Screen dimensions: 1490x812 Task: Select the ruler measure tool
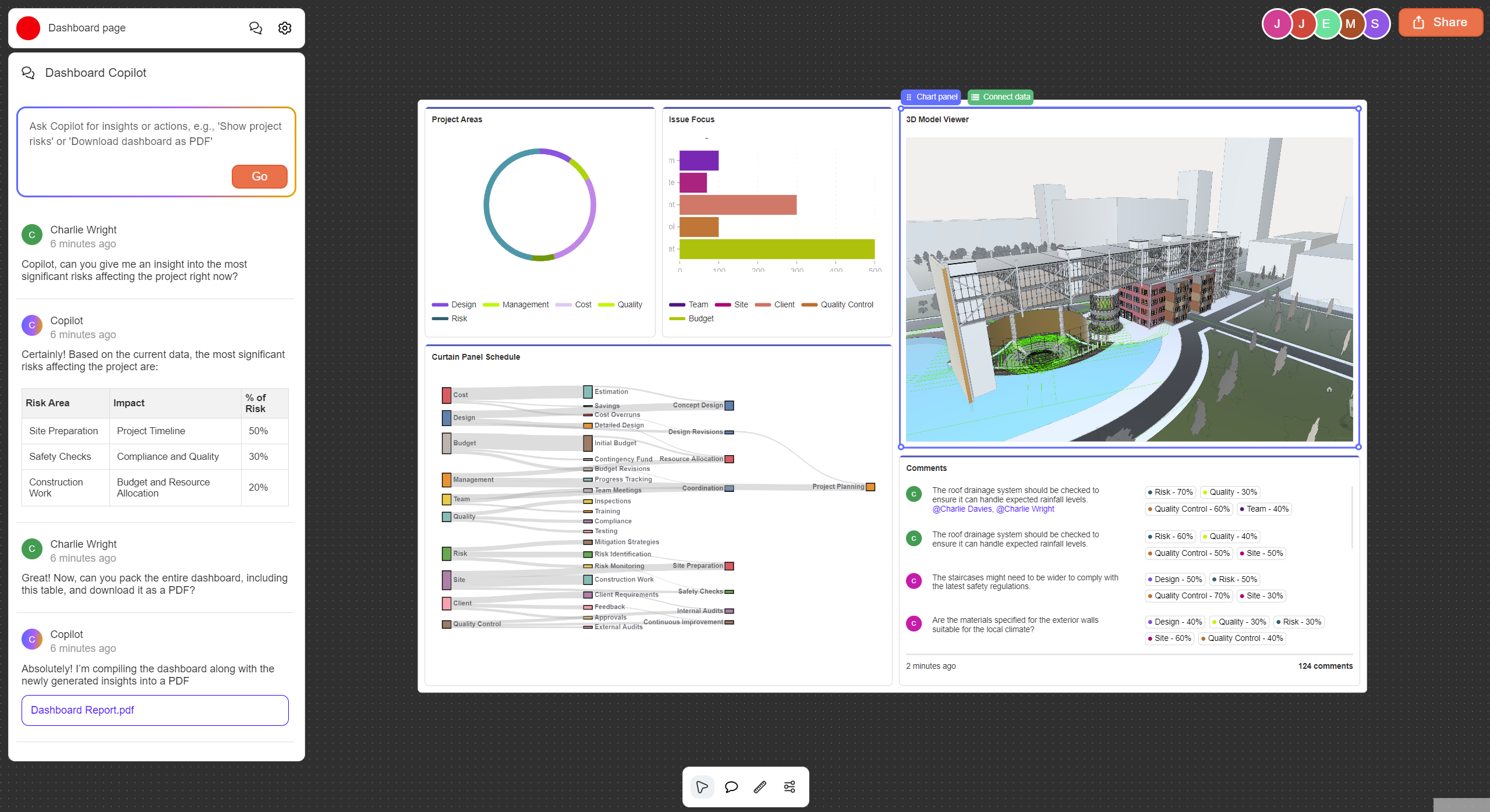click(760, 787)
